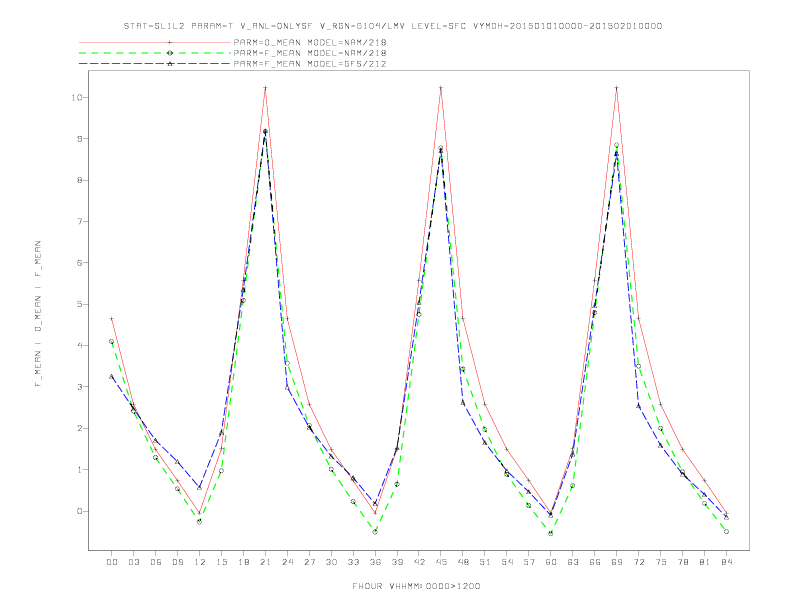The height and width of the screenshot is (612, 792).
Task: Click forecast hour label 57 on x-axis
Action: click(x=529, y=562)
